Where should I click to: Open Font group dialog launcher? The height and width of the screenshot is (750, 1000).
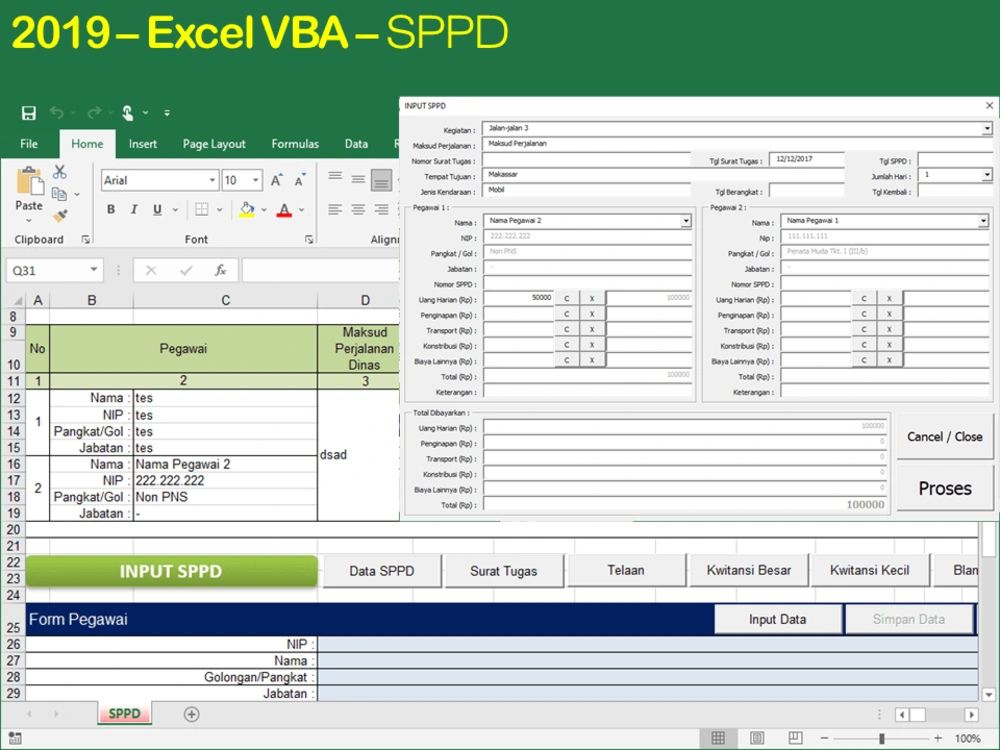tap(309, 240)
